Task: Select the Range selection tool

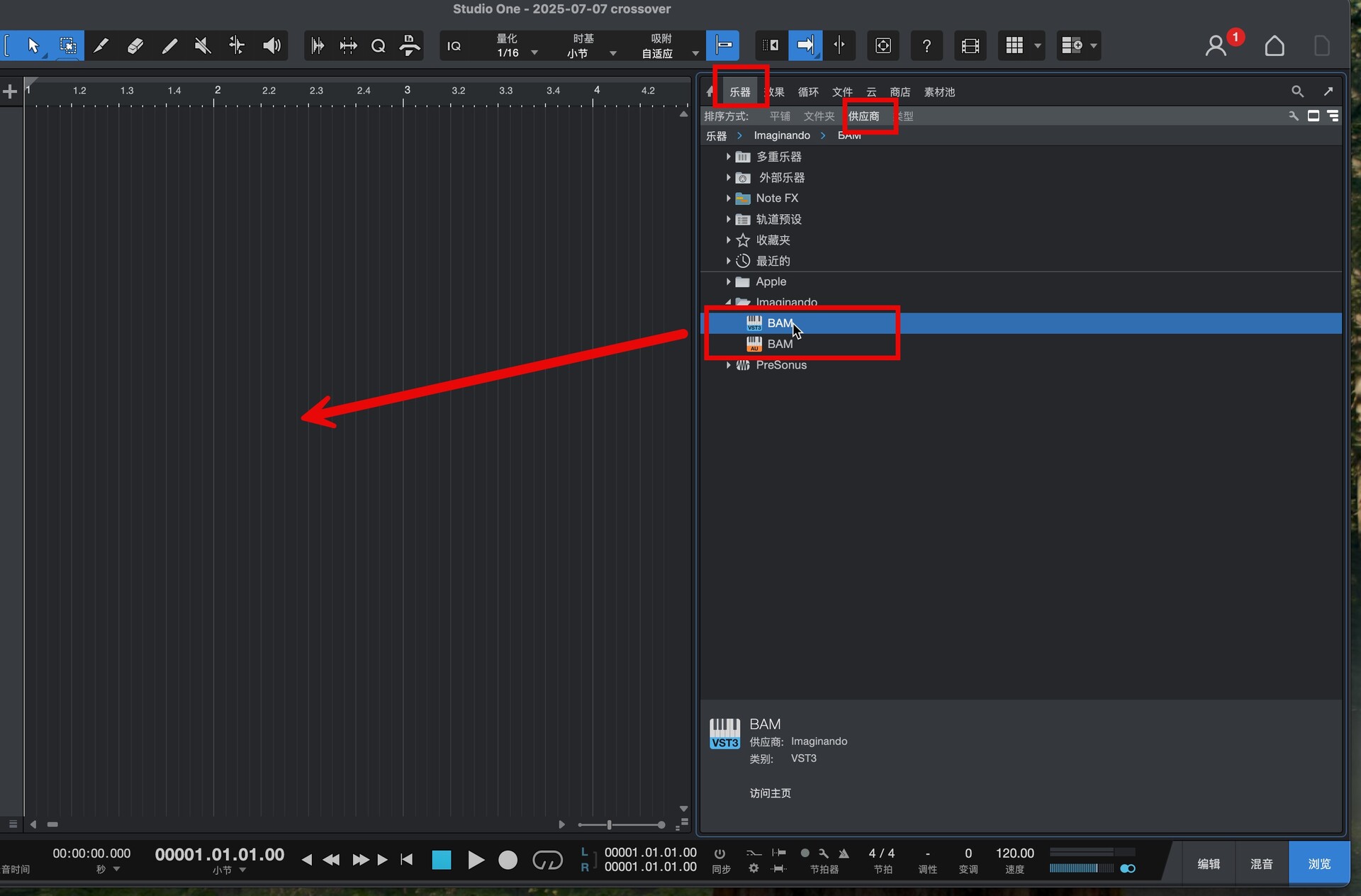Action: click(68, 46)
